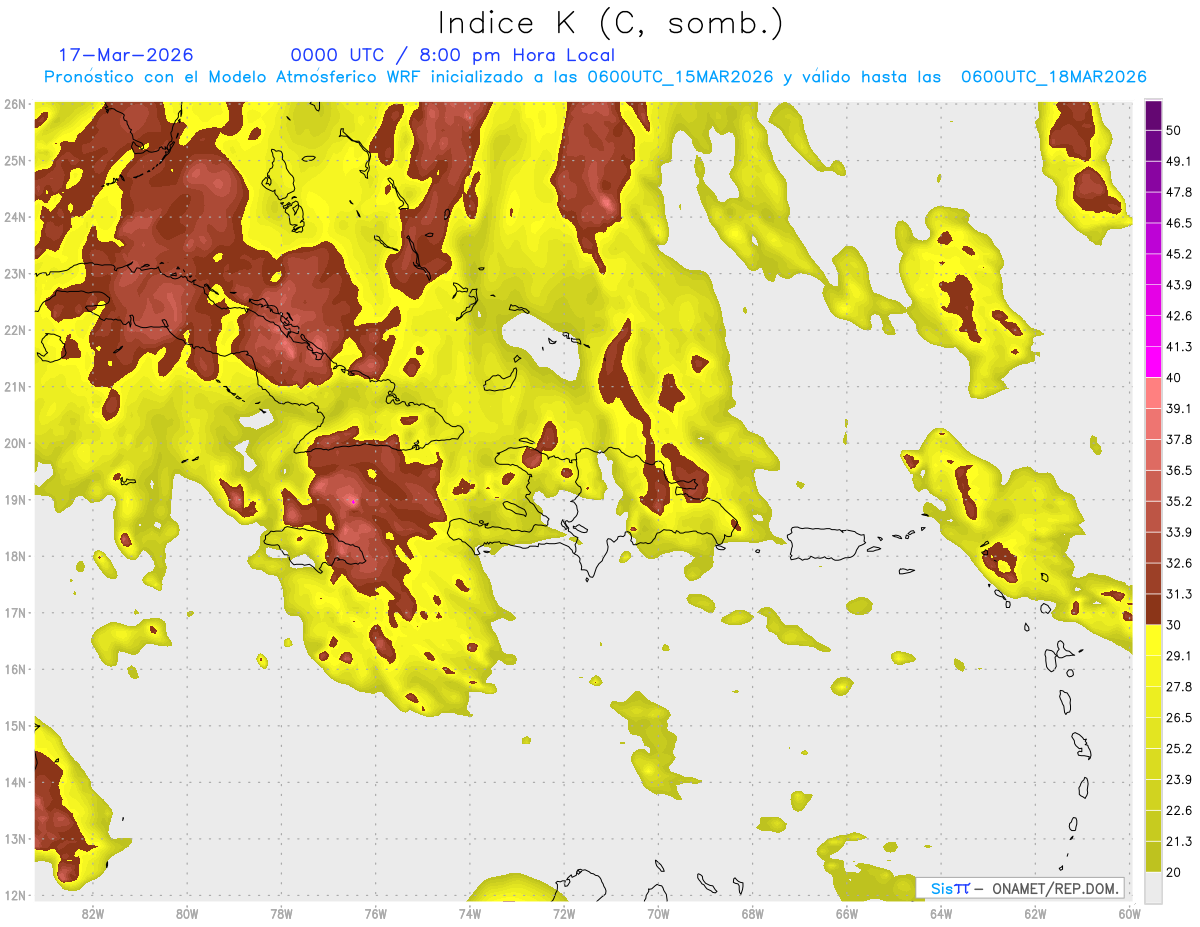Click the colorbar value label "47.8"
The image size is (1200, 927).
pyautogui.click(x=1178, y=193)
